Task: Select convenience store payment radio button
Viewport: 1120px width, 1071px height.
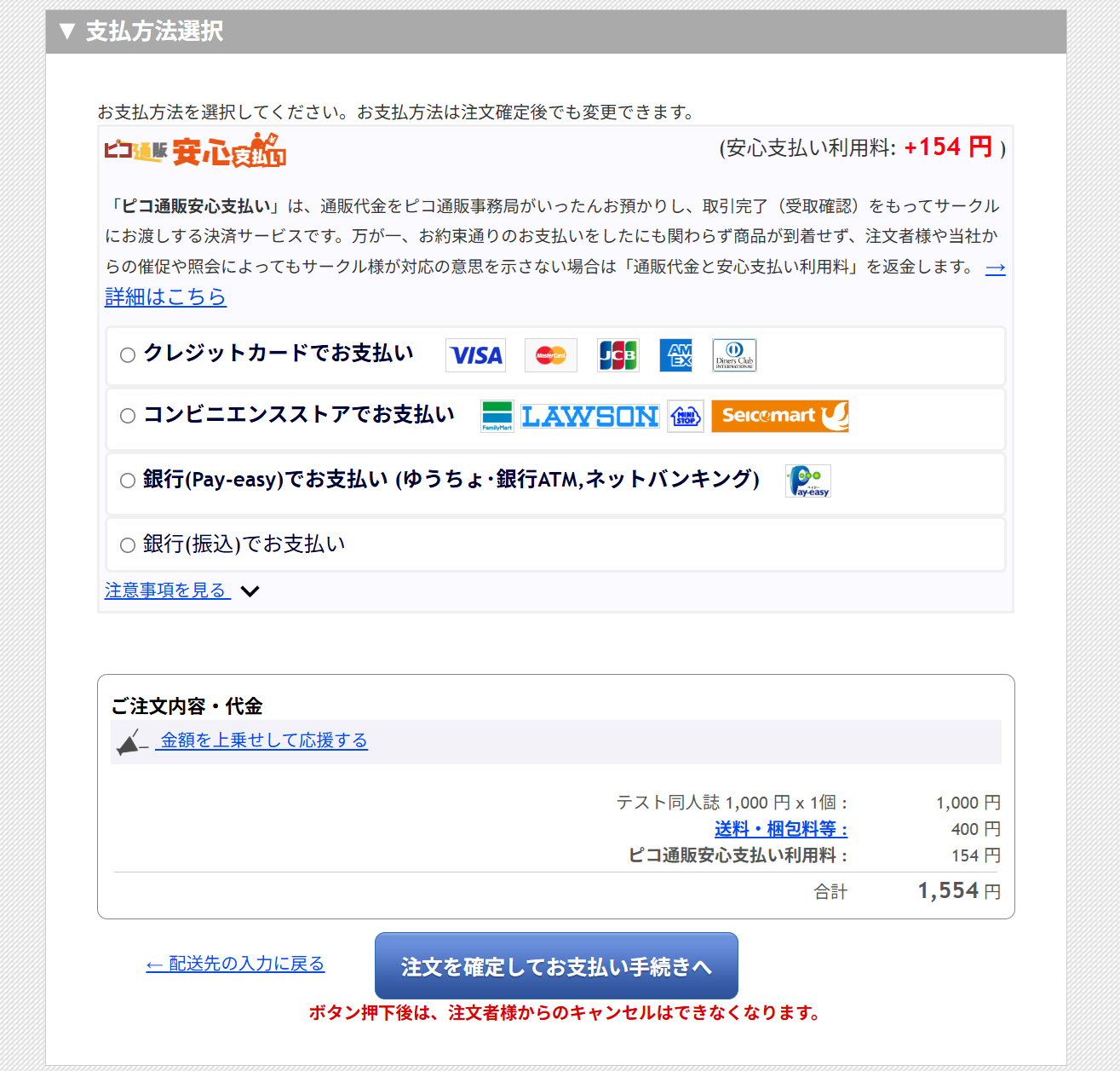Action: (128, 416)
